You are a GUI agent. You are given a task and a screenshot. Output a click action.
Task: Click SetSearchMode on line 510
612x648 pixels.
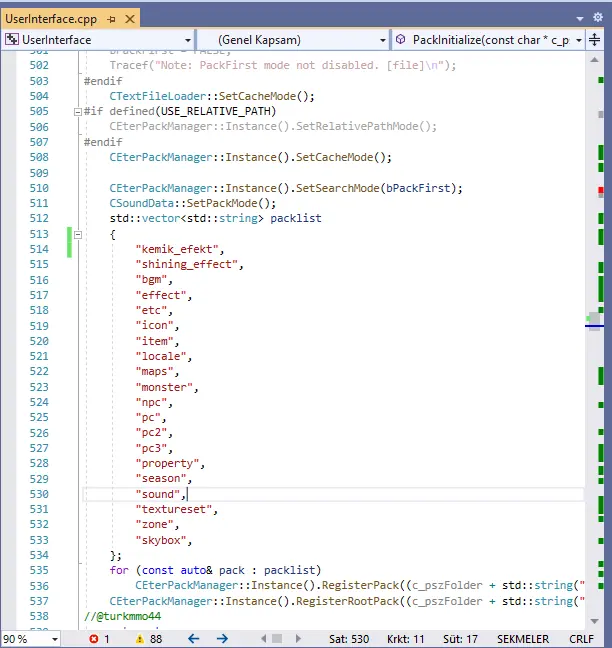click(x=338, y=188)
